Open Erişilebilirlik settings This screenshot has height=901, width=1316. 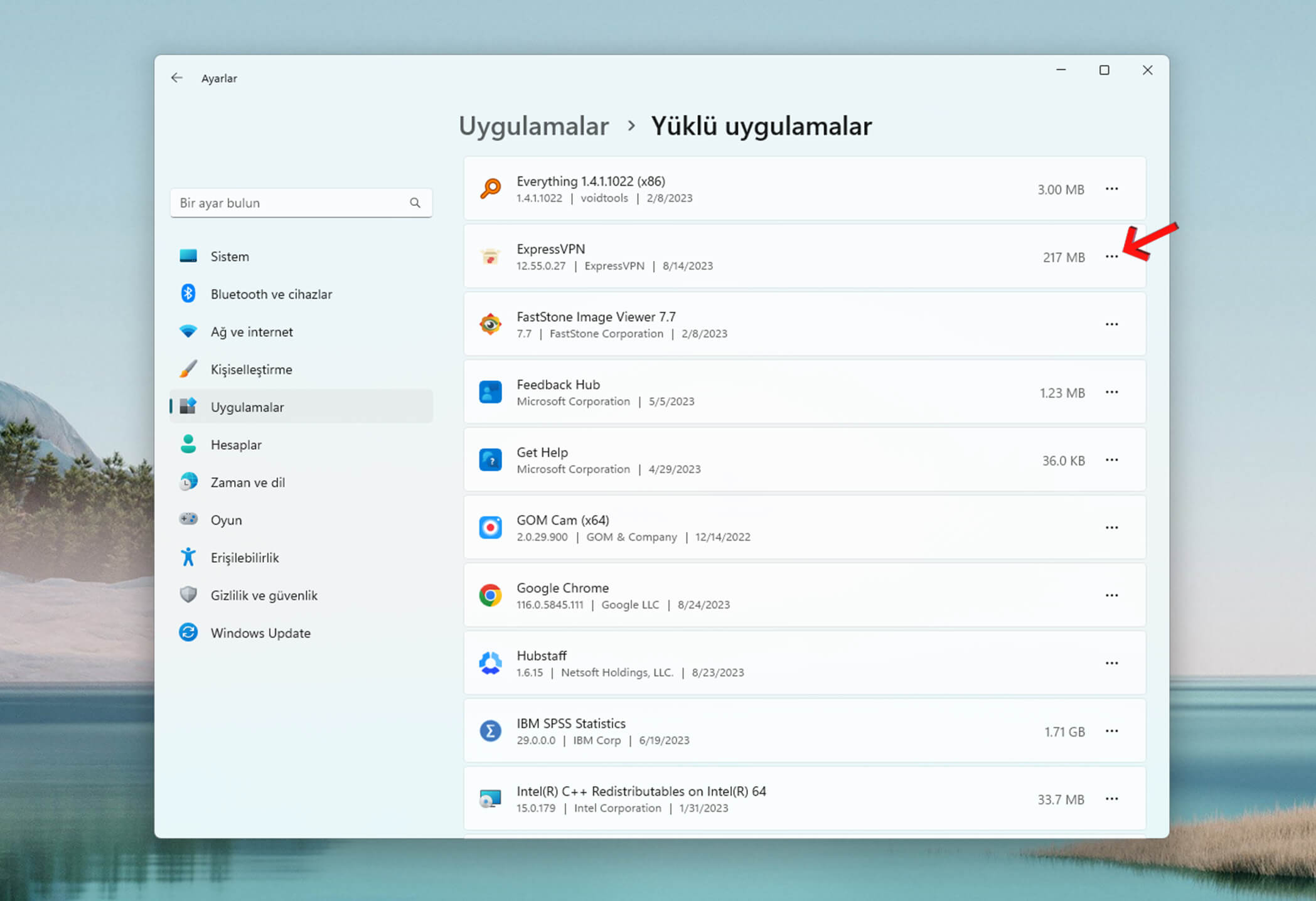pos(301,558)
